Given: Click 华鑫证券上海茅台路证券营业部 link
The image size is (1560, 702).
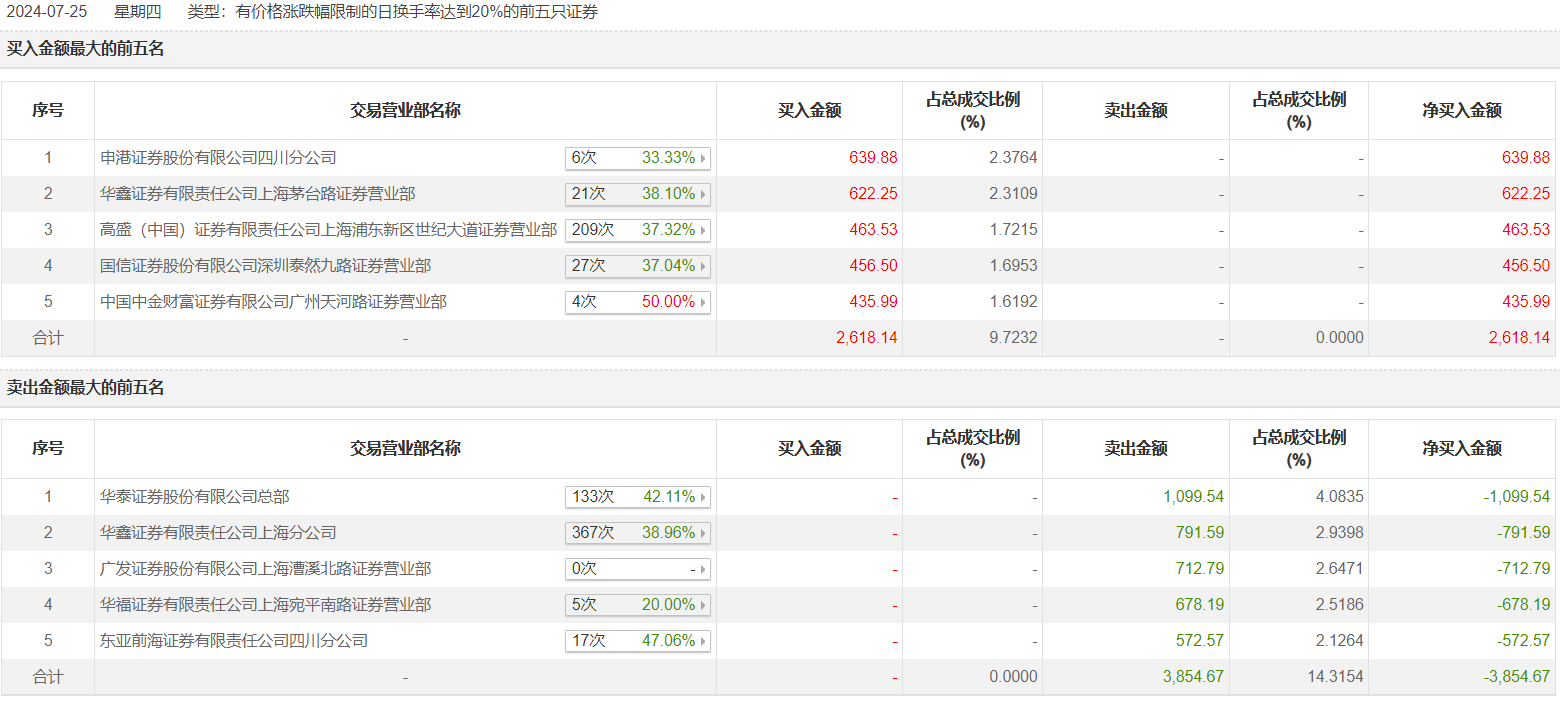Looking at the screenshot, I should (x=258, y=194).
